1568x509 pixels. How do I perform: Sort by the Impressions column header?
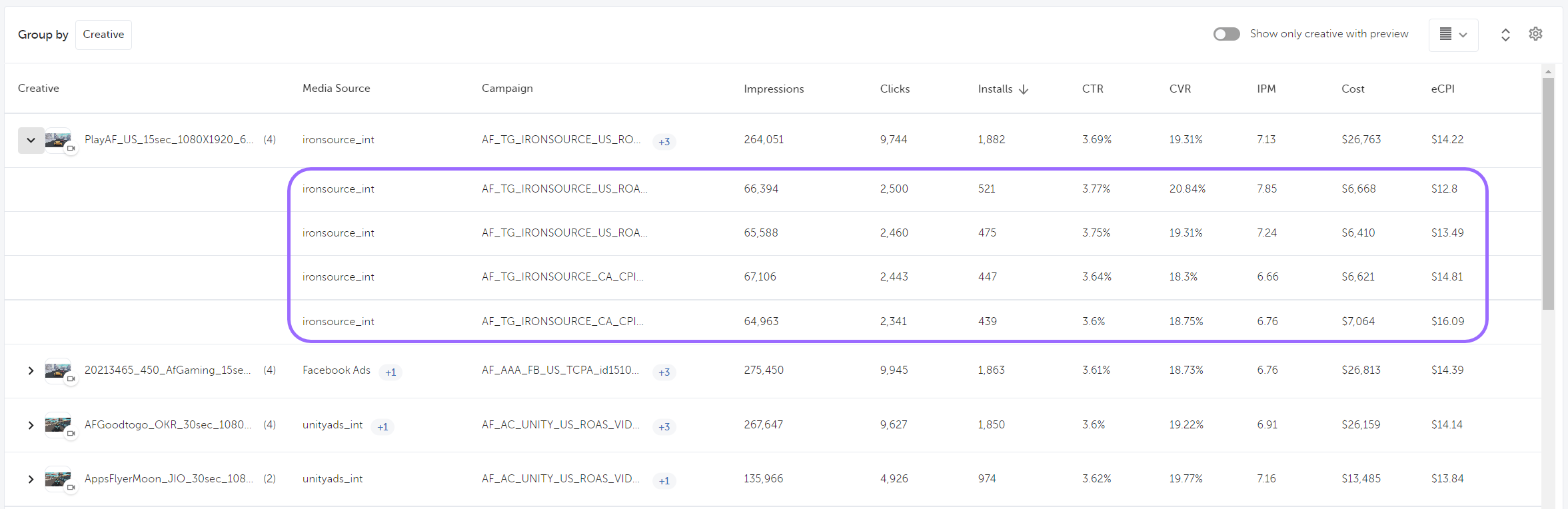click(x=774, y=89)
